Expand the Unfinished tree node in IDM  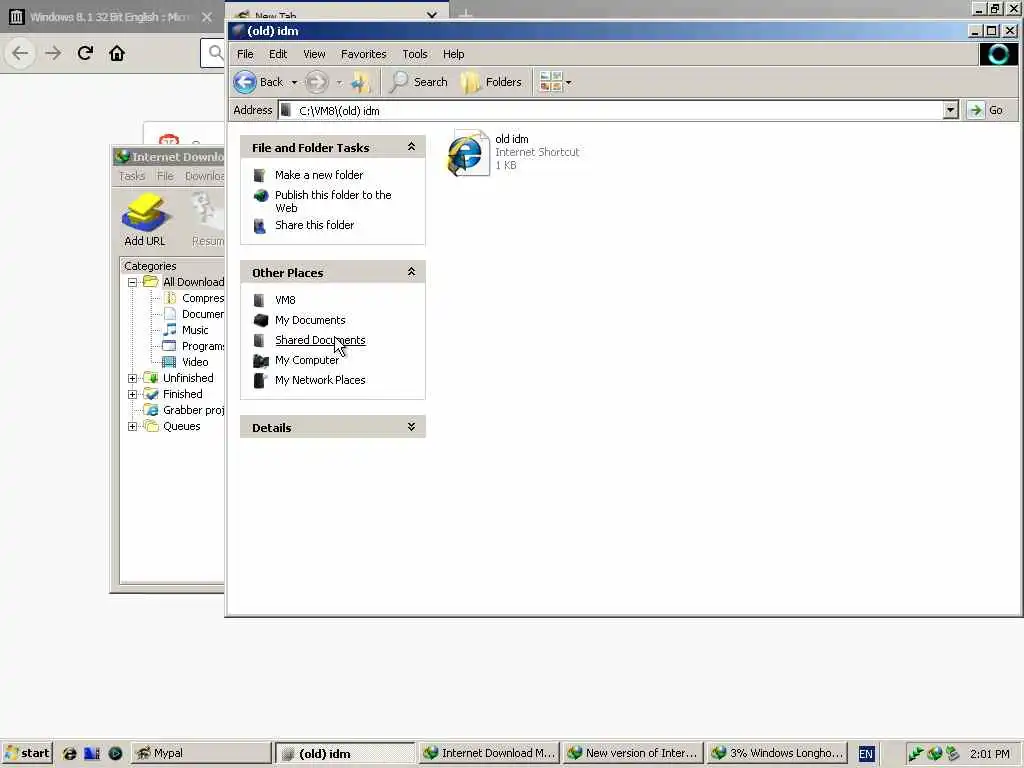pyautogui.click(x=133, y=378)
